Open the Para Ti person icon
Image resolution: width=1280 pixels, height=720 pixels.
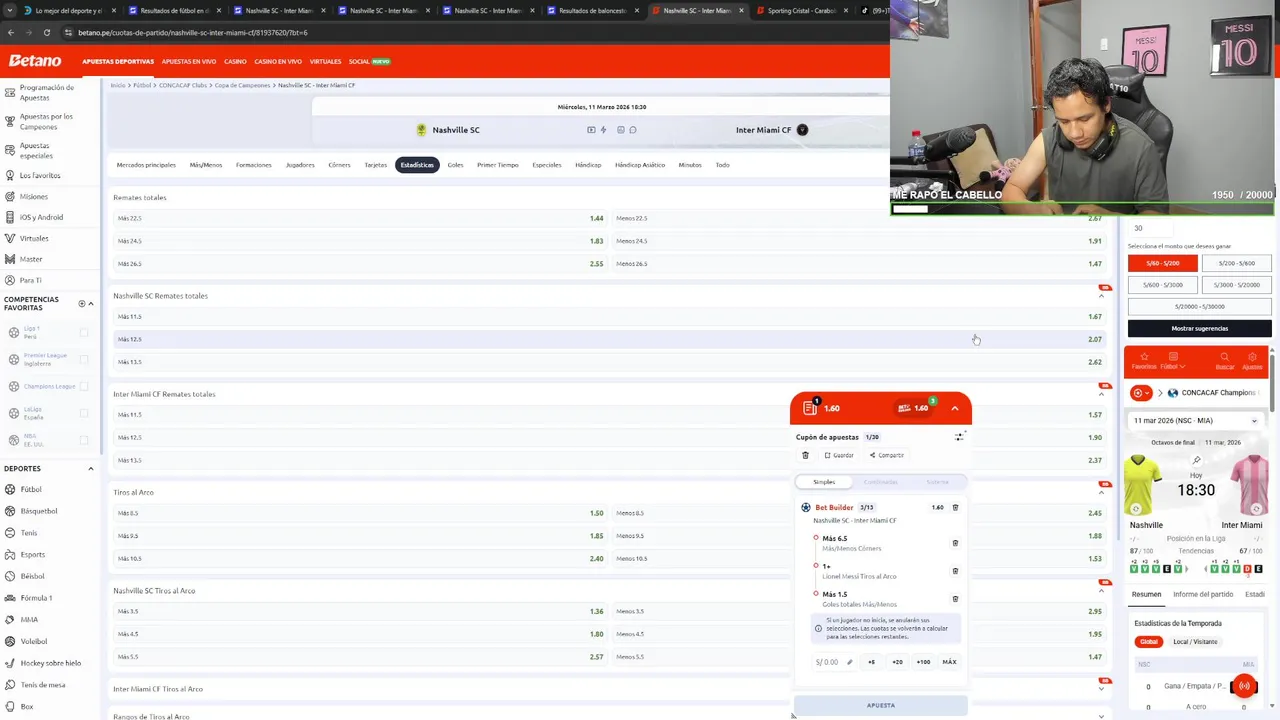coord(10,280)
